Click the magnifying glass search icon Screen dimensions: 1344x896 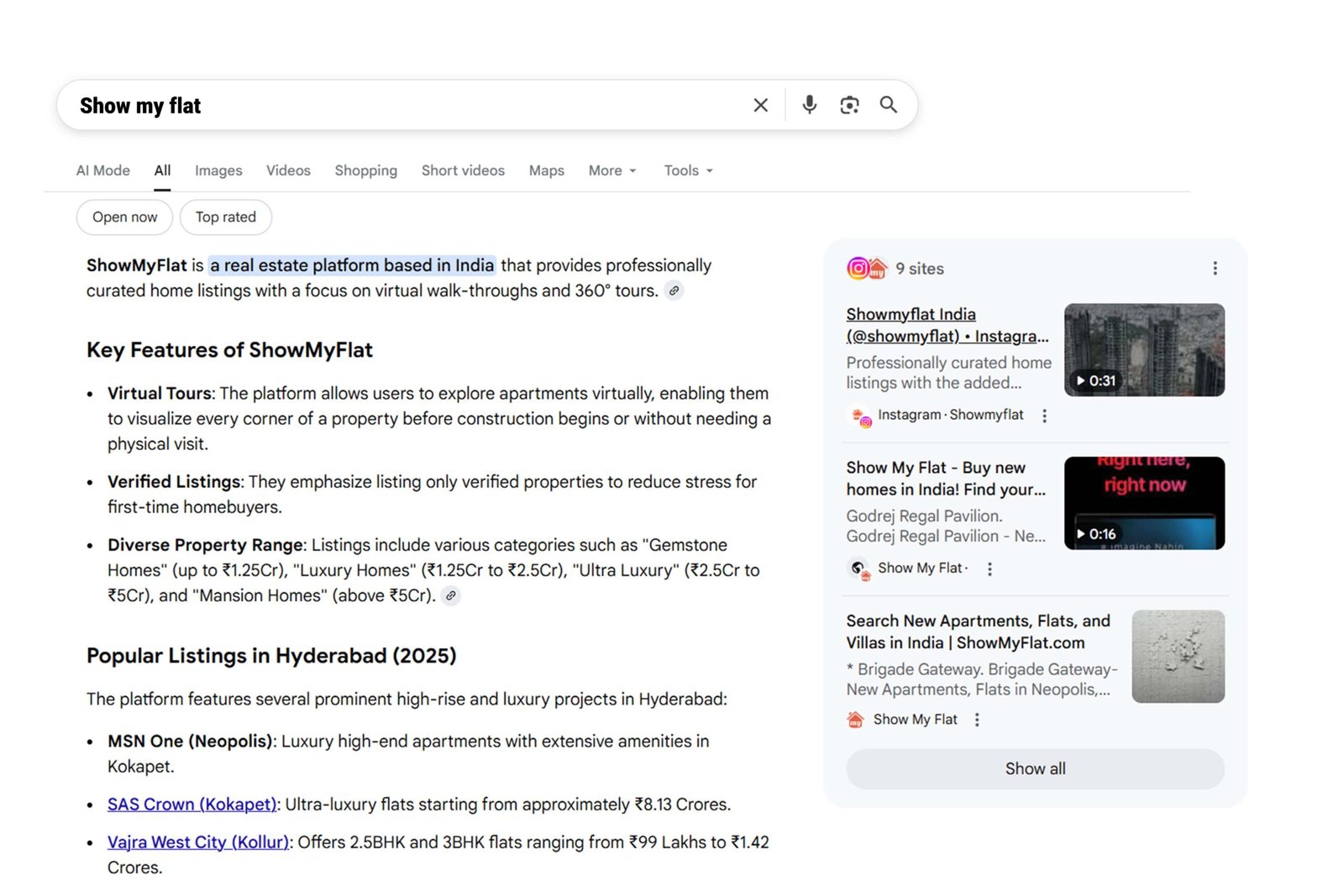point(889,105)
